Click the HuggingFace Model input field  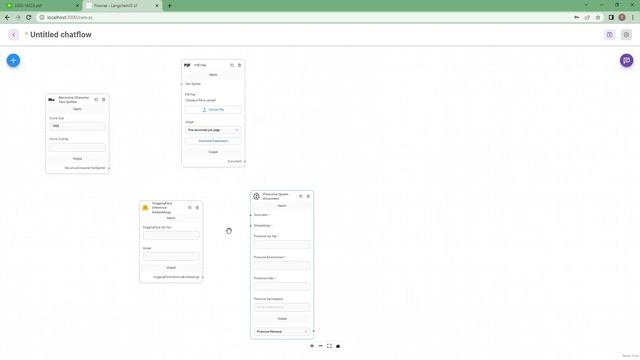click(x=171, y=256)
